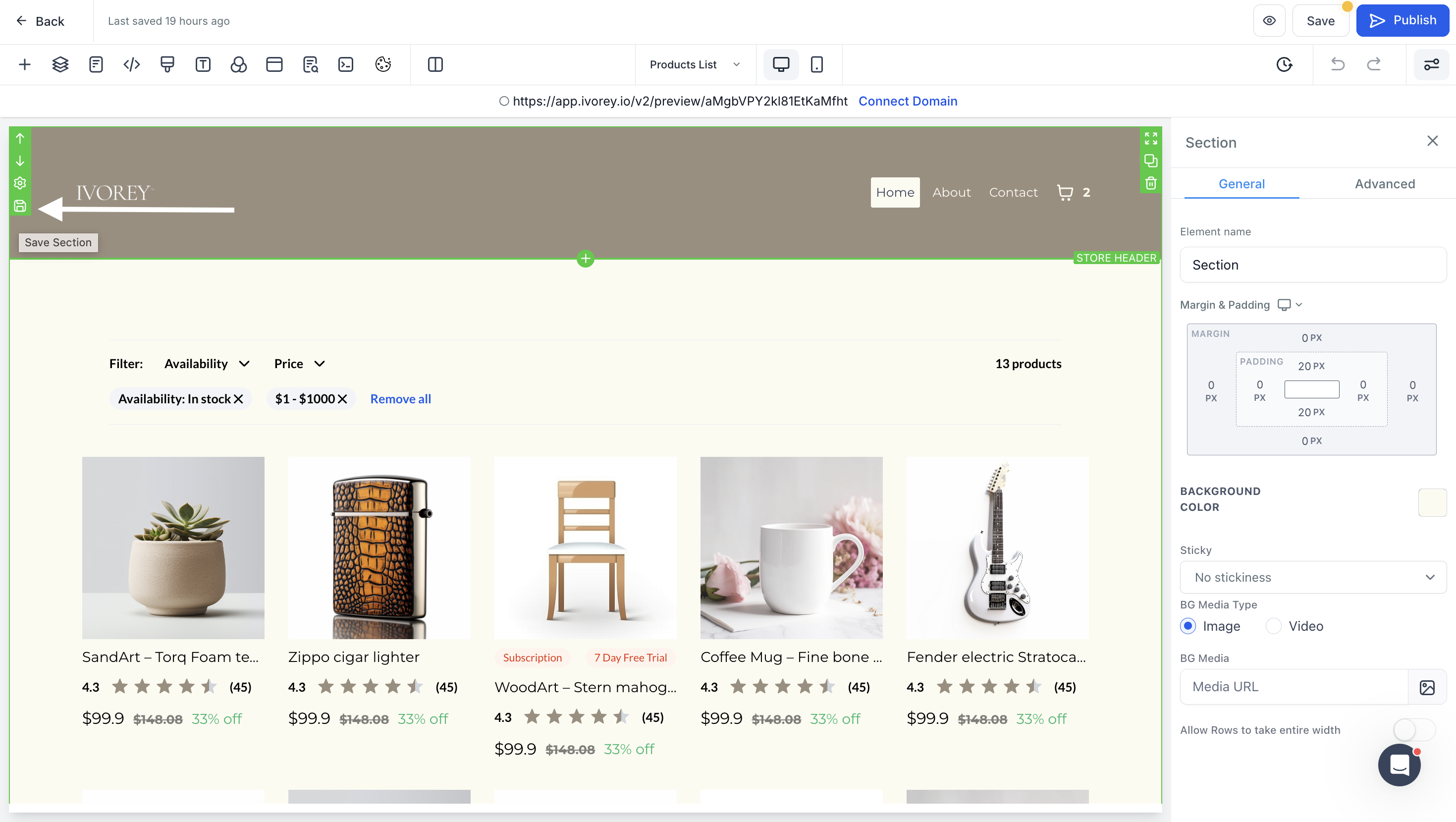Select the Video BG media type
Viewport: 1456px width, 822px height.
point(1273,626)
